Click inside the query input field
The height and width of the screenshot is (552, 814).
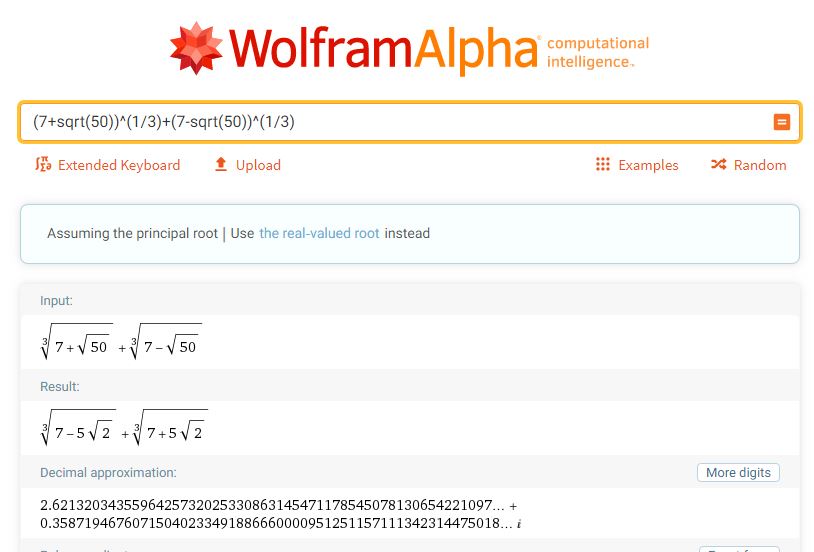pos(390,122)
